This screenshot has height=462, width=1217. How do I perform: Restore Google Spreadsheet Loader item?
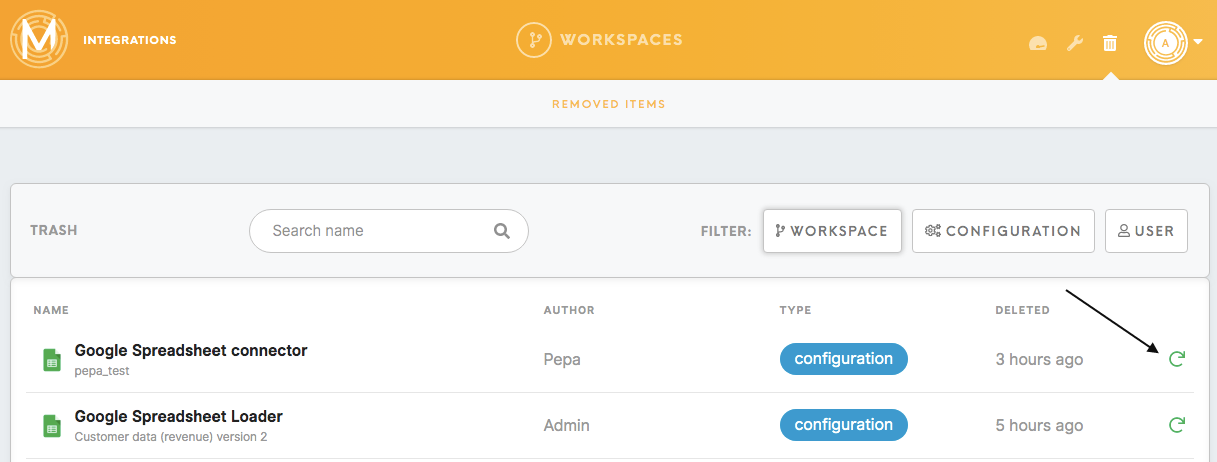[1177, 425]
